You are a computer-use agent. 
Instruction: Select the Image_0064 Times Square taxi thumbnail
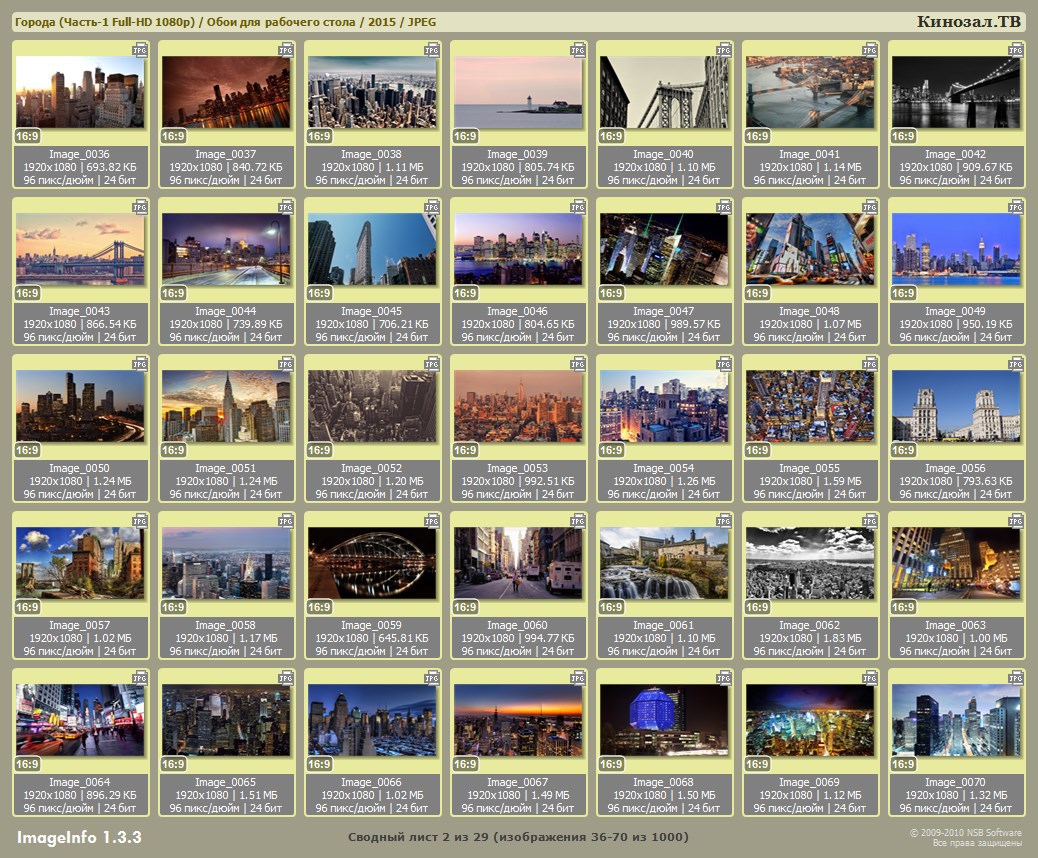(x=80, y=719)
